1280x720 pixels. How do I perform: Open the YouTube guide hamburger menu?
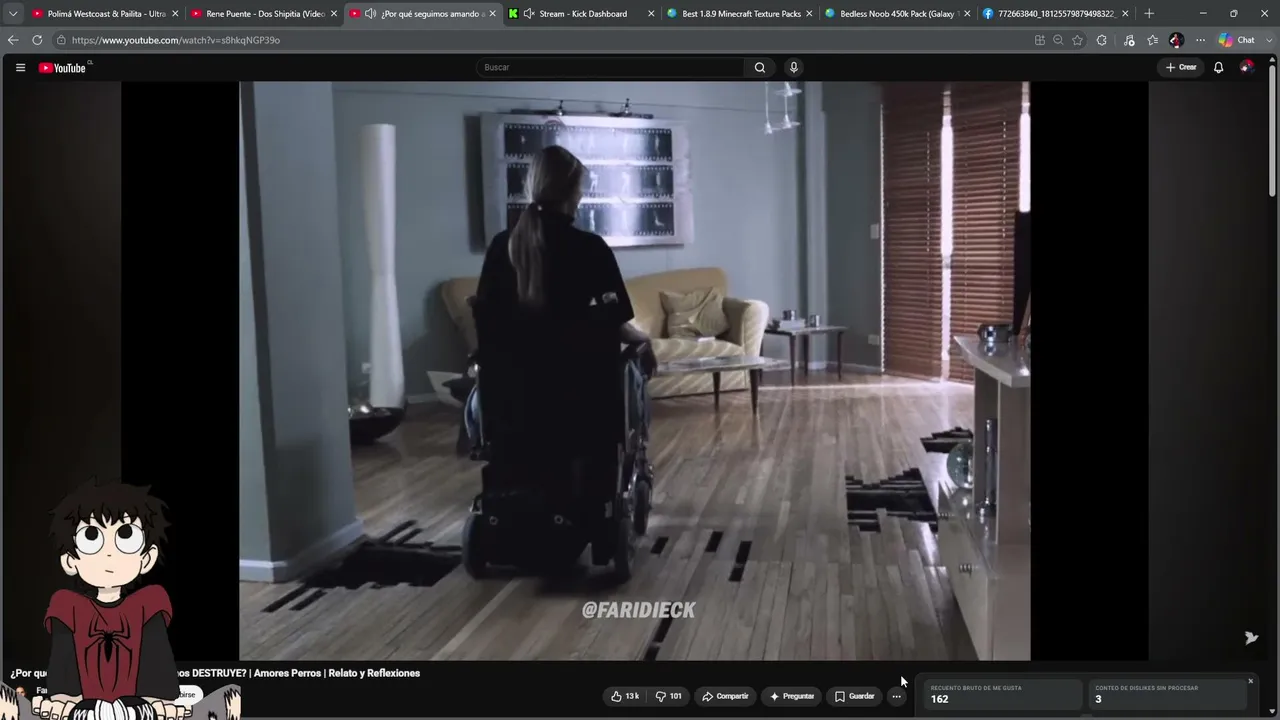pos(20,67)
